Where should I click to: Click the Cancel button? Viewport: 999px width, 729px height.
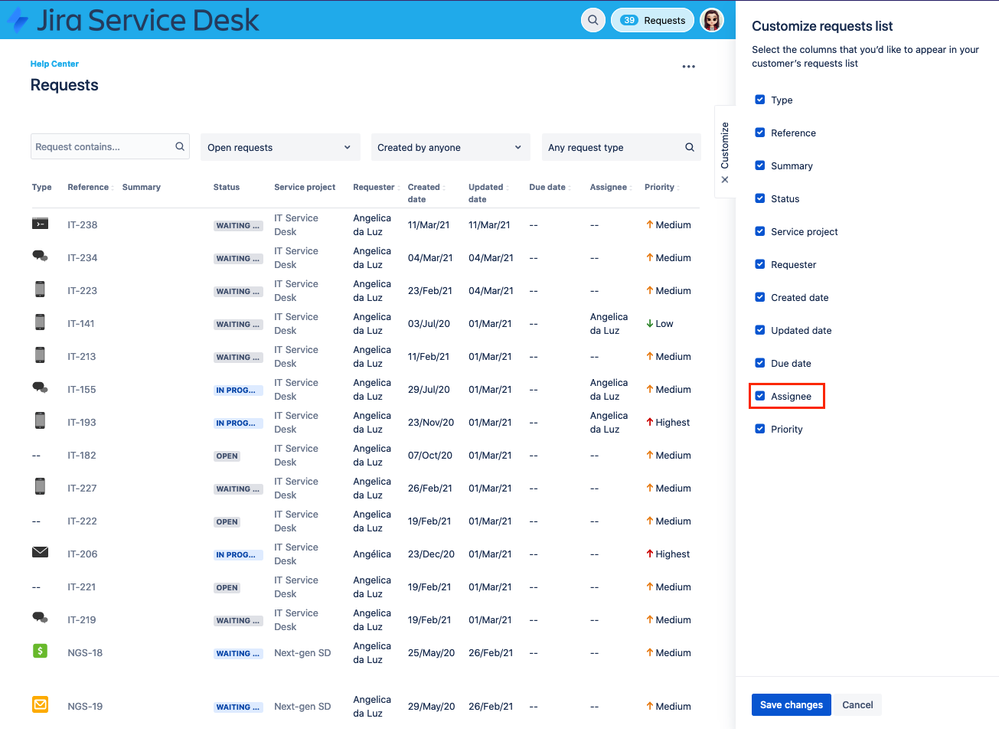tap(858, 705)
